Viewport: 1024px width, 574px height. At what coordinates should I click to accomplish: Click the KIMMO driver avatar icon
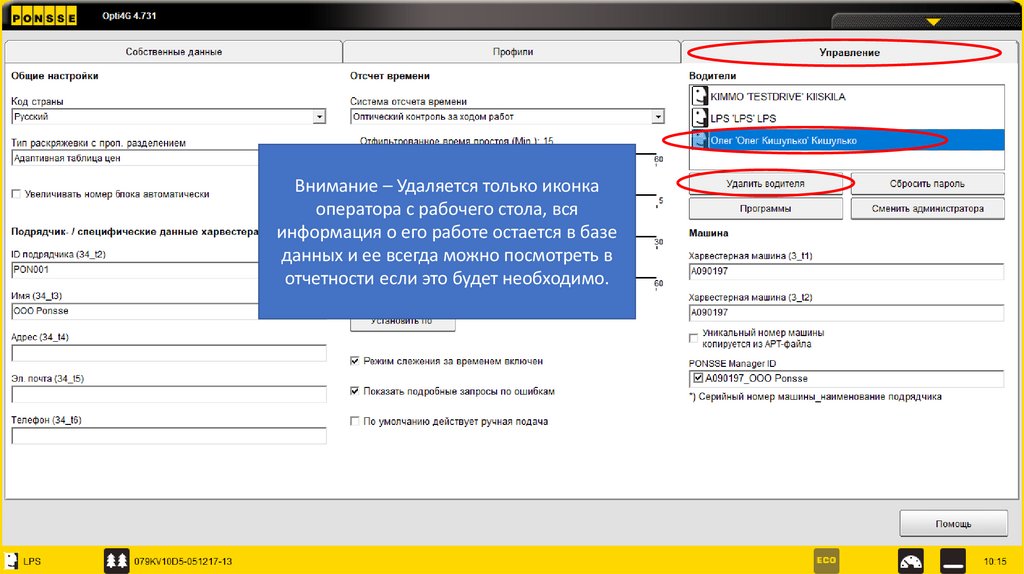[700, 97]
